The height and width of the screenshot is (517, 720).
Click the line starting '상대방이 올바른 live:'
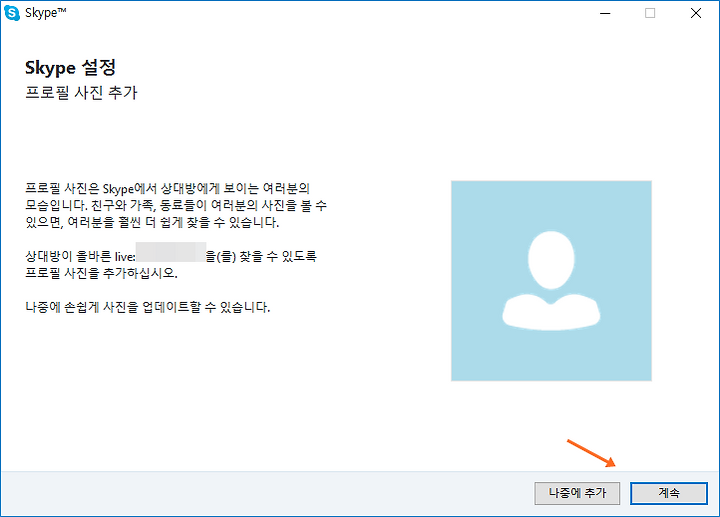pyautogui.click(x=171, y=256)
